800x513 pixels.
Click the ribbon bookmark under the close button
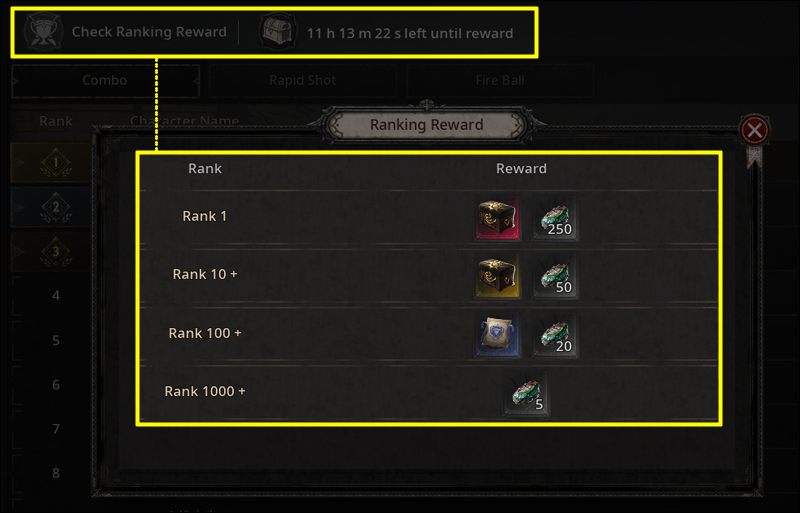[755, 157]
